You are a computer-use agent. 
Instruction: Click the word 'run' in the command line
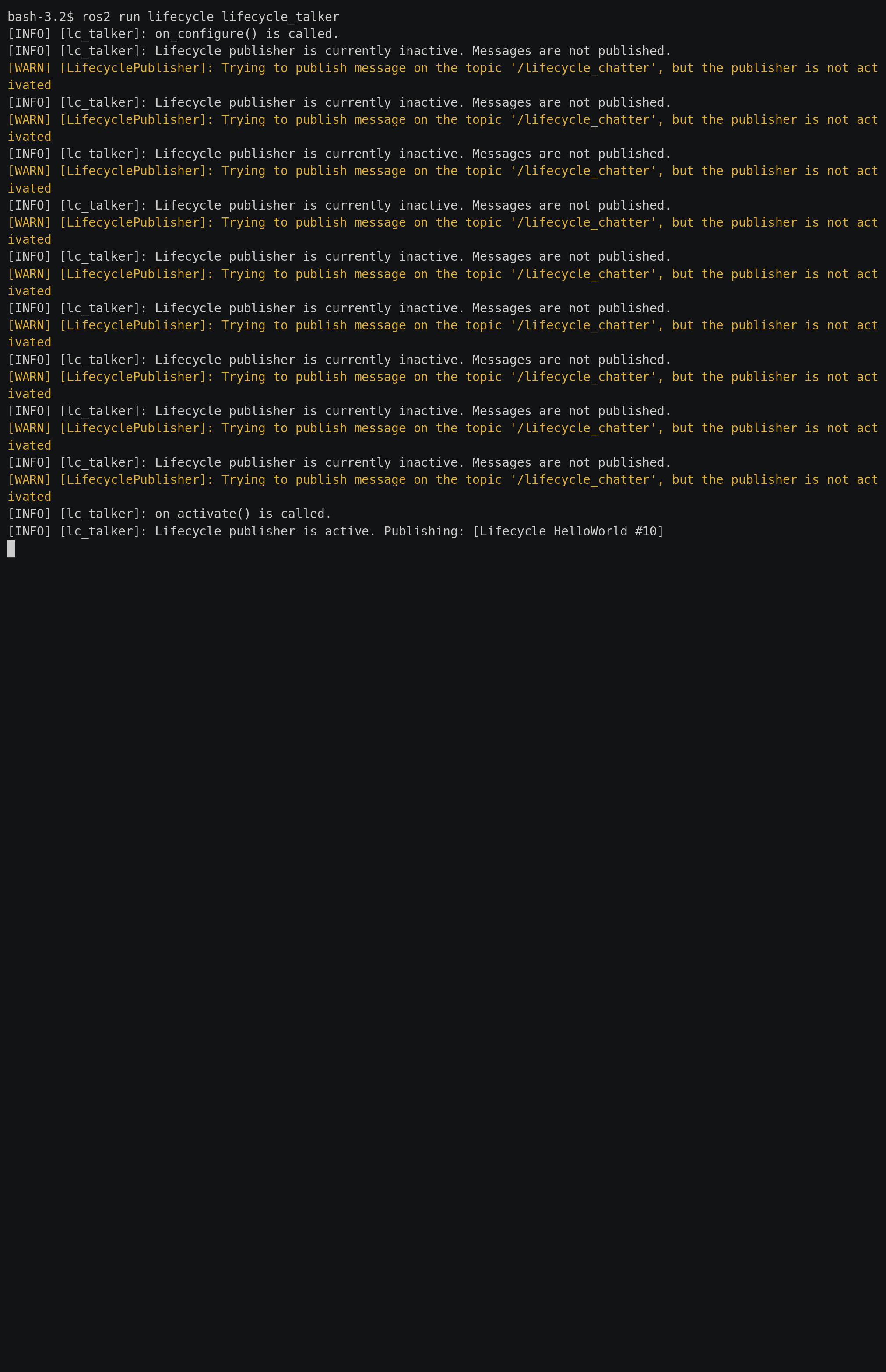point(130,17)
